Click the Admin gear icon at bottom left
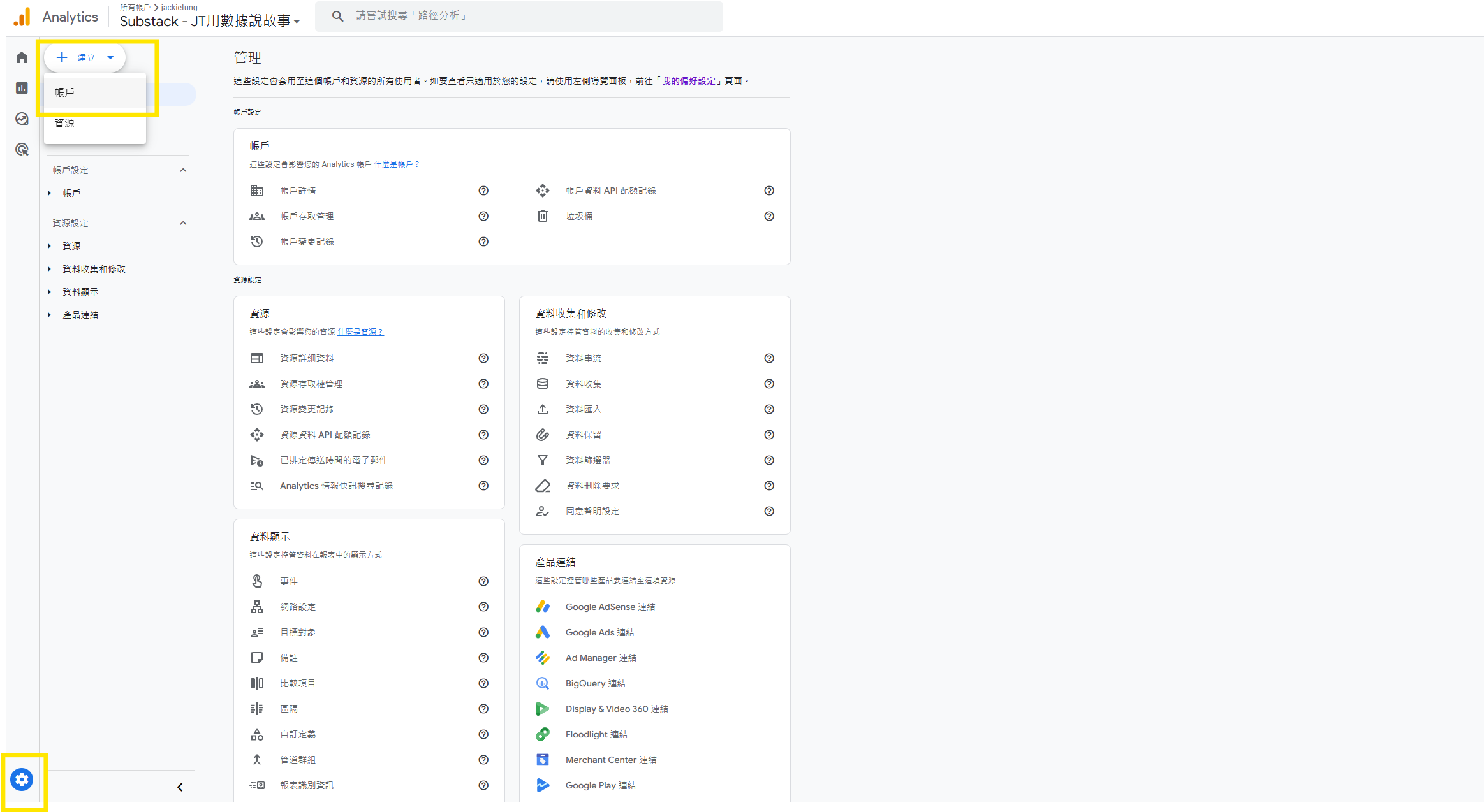The width and height of the screenshot is (1484, 812). [22, 779]
